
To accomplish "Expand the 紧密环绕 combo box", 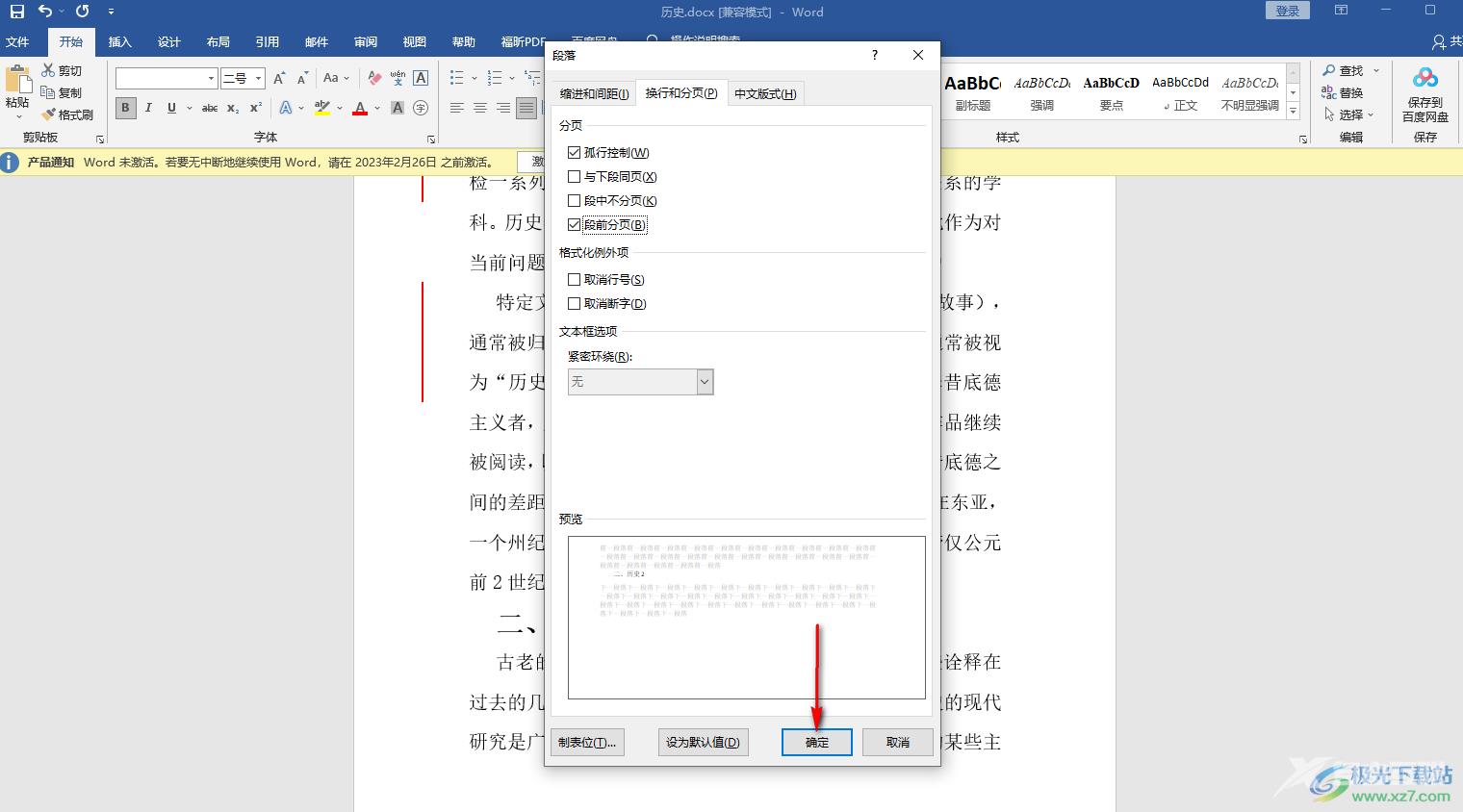I will 705,382.
